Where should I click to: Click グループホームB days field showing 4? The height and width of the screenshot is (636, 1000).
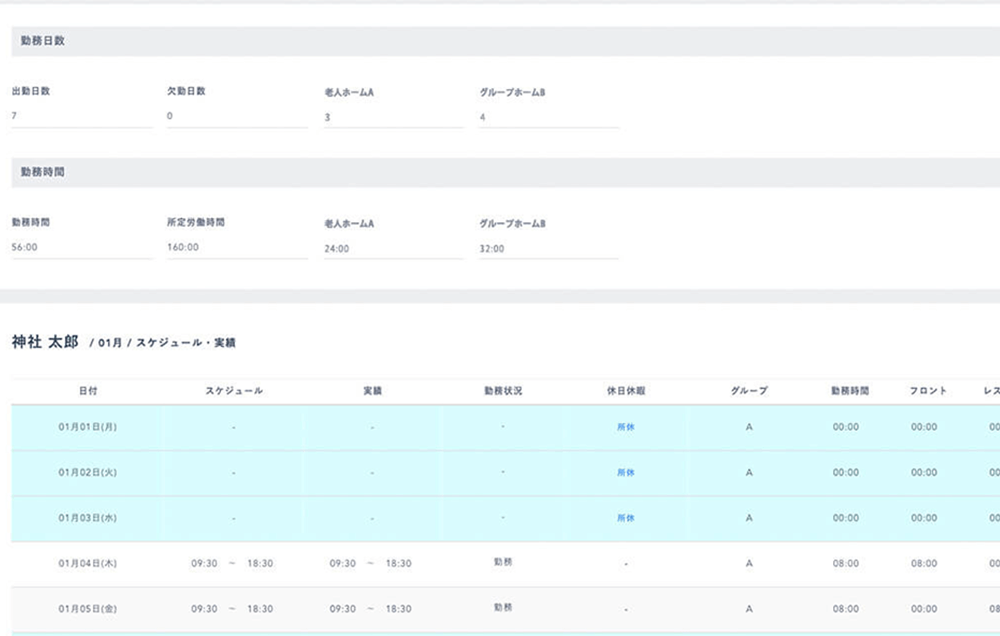(548, 117)
